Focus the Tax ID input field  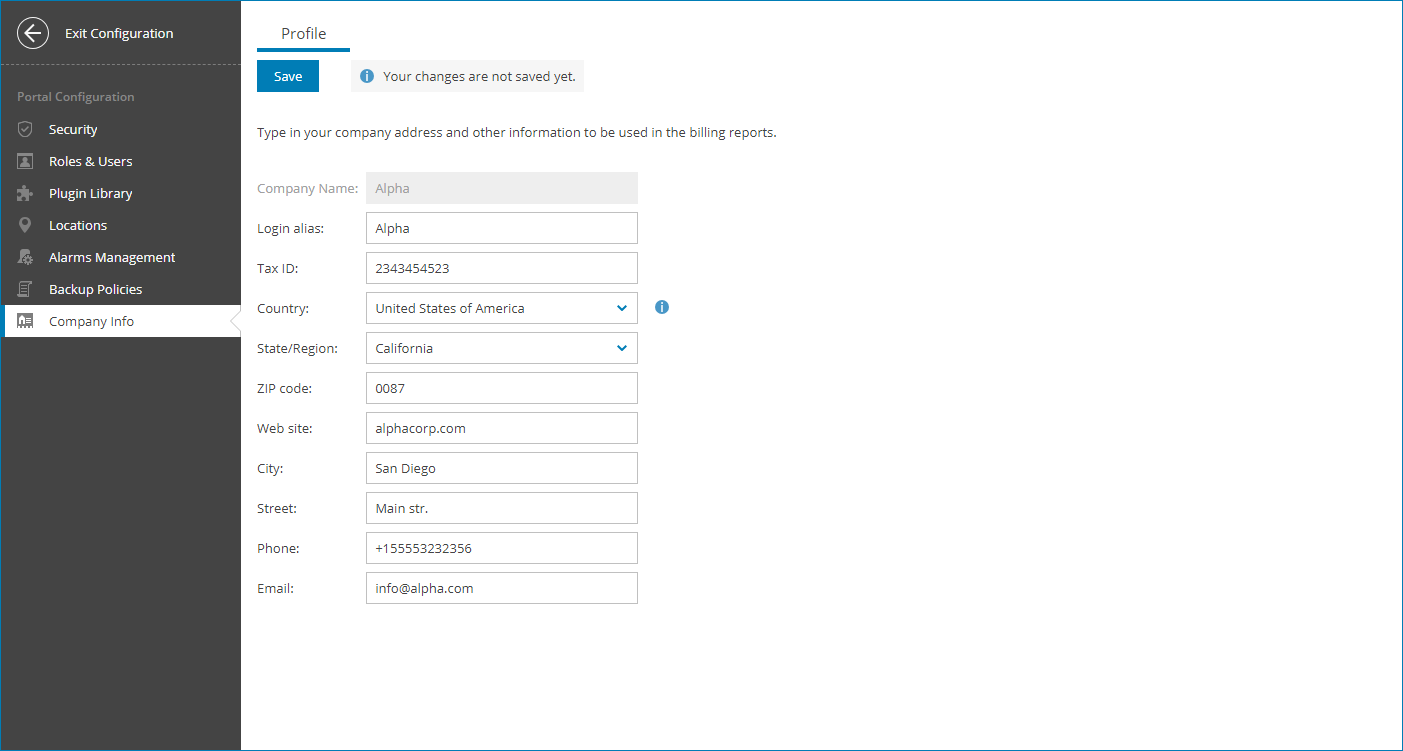point(501,268)
